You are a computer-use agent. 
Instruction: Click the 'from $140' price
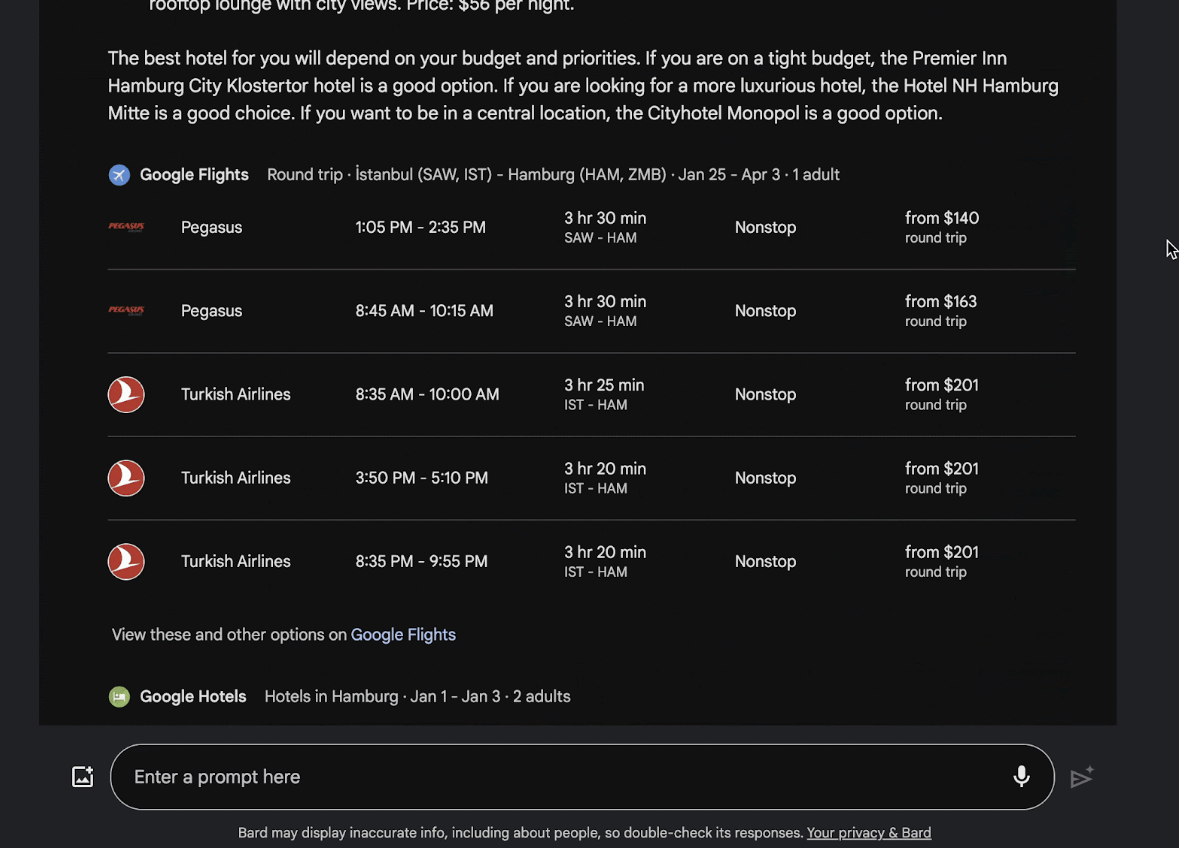[941, 218]
